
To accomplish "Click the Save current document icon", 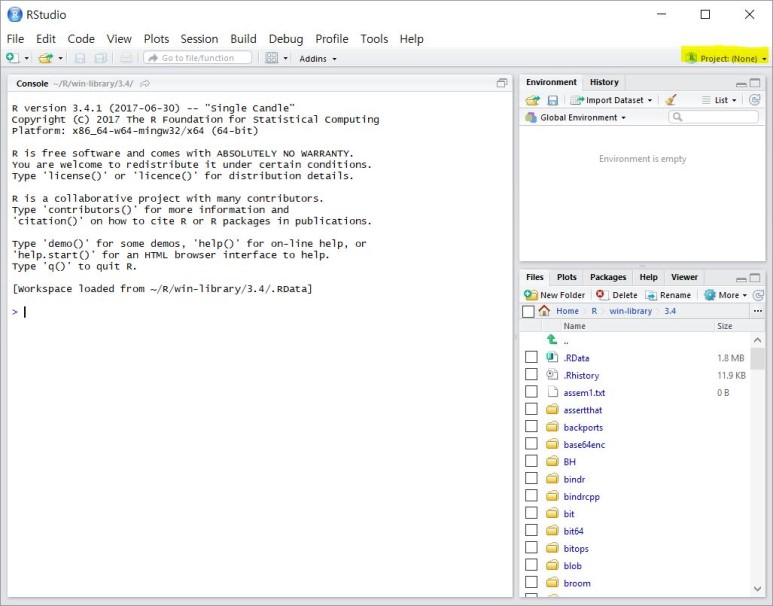I will coord(79,58).
